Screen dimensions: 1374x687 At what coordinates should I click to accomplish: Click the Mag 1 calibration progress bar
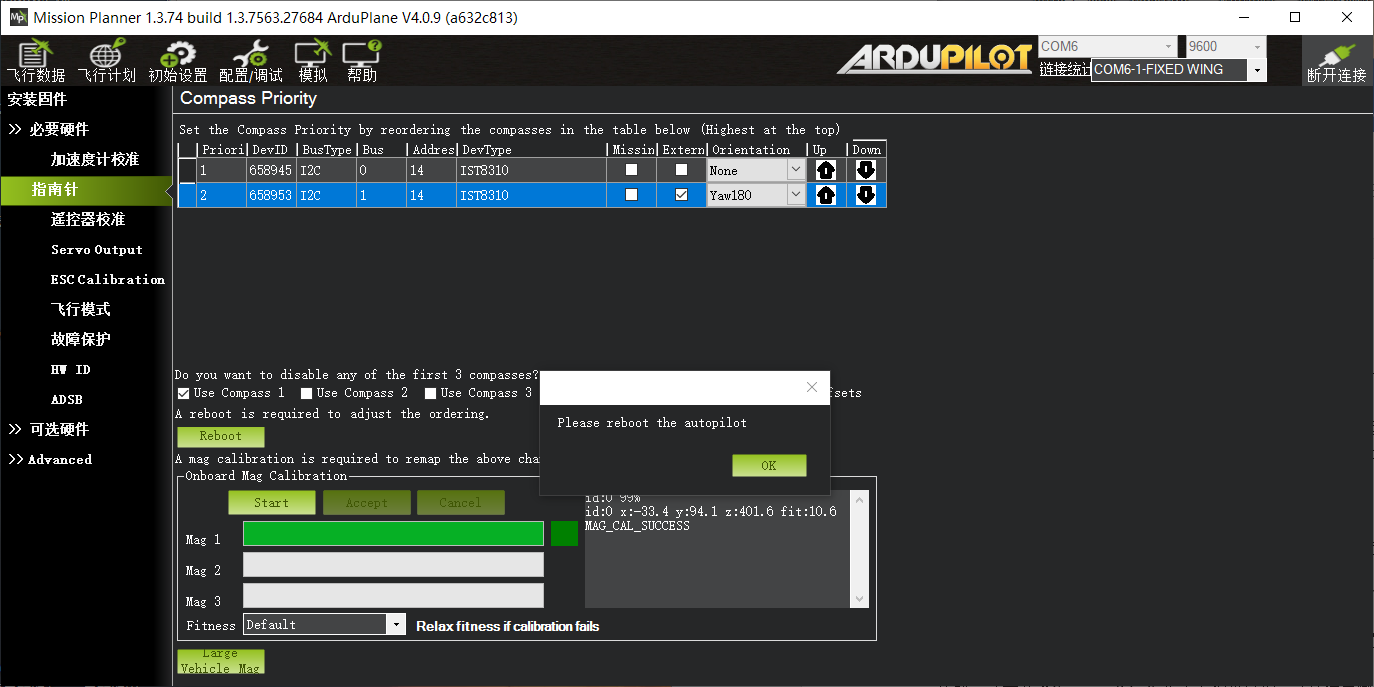pyautogui.click(x=393, y=533)
